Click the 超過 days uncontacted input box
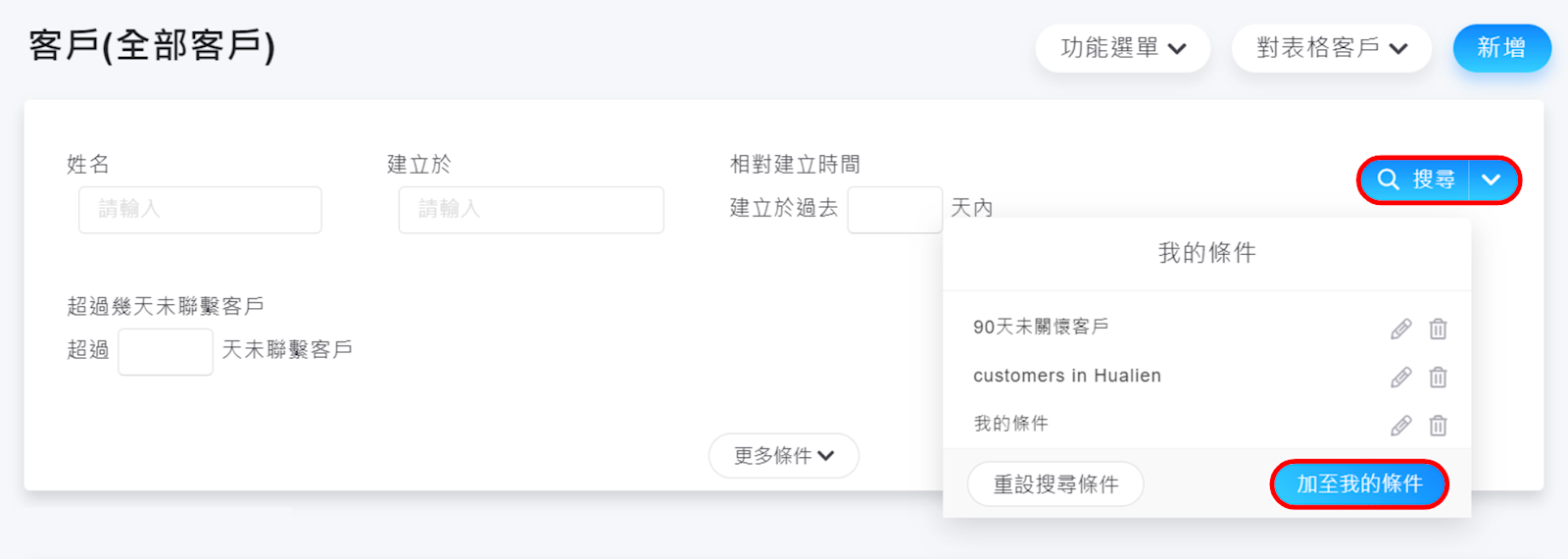The height and width of the screenshot is (559, 1568). click(x=165, y=351)
